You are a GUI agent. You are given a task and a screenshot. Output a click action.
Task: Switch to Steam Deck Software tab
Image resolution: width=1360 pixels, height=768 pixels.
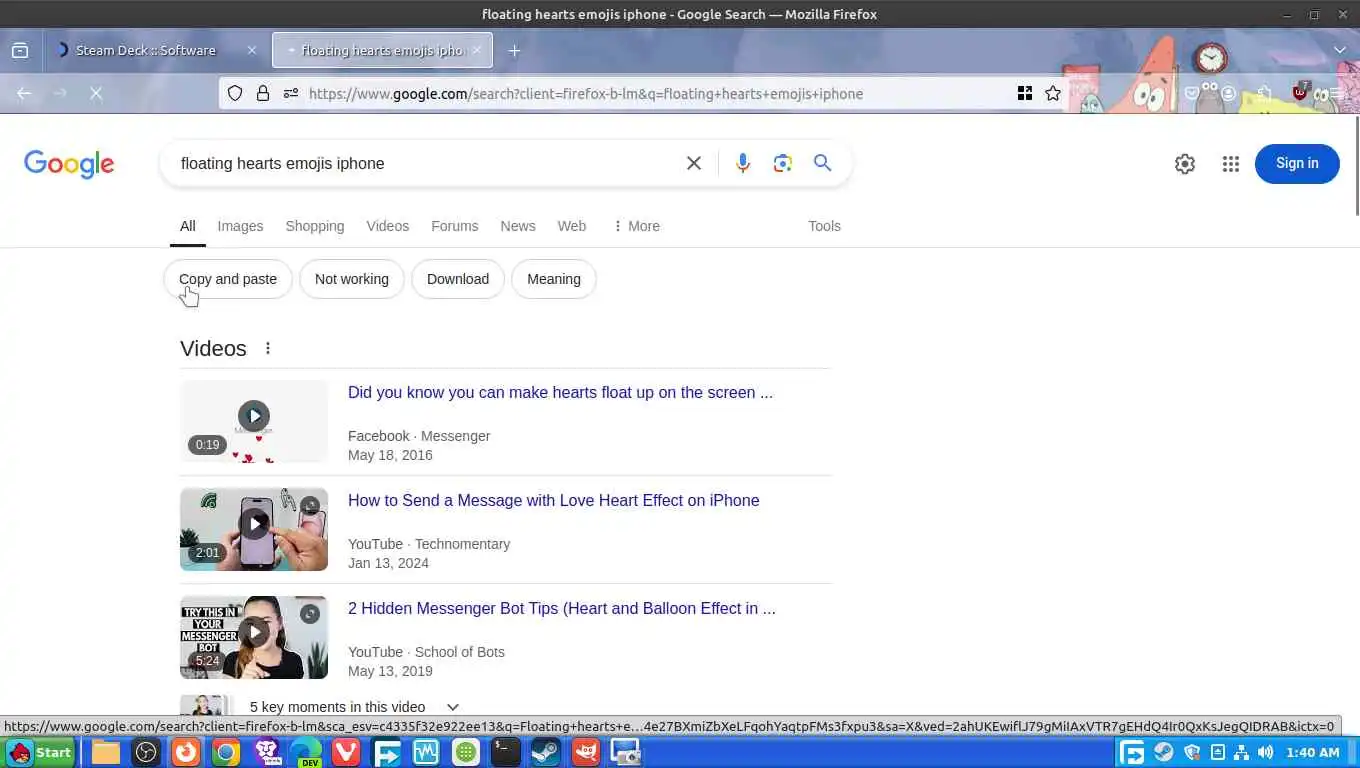point(145,50)
